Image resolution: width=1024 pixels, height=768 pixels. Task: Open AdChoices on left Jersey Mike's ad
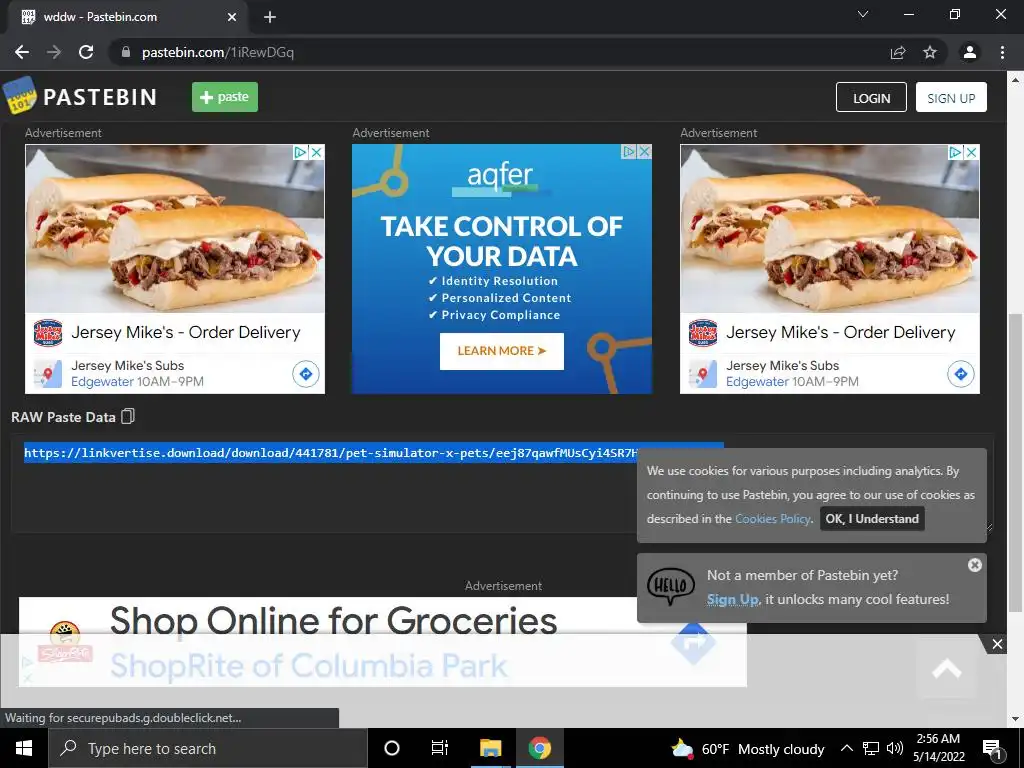tap(300, 152)
